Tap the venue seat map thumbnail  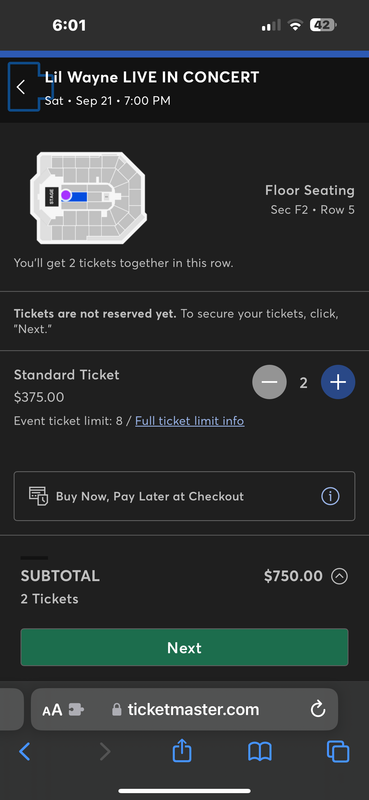pyautogui.click(x=88, y=198)
